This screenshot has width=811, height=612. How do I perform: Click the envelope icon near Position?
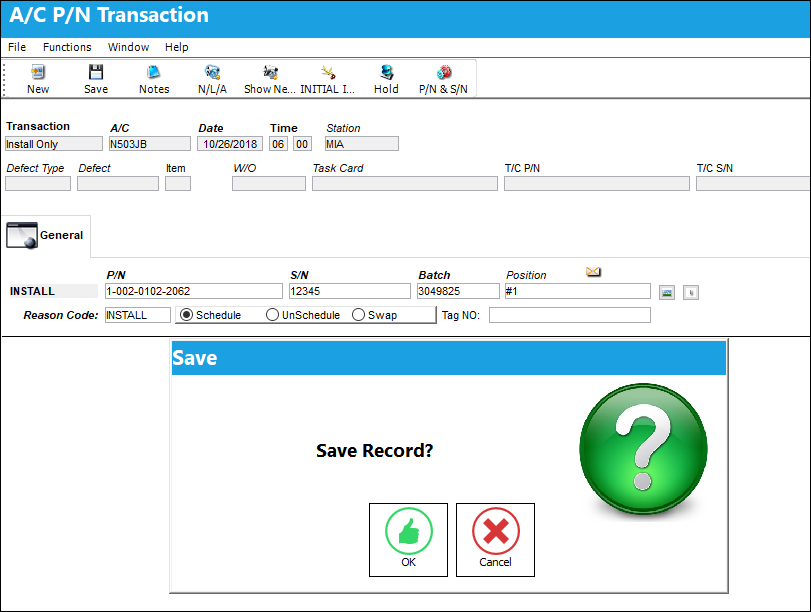point(593,272)
